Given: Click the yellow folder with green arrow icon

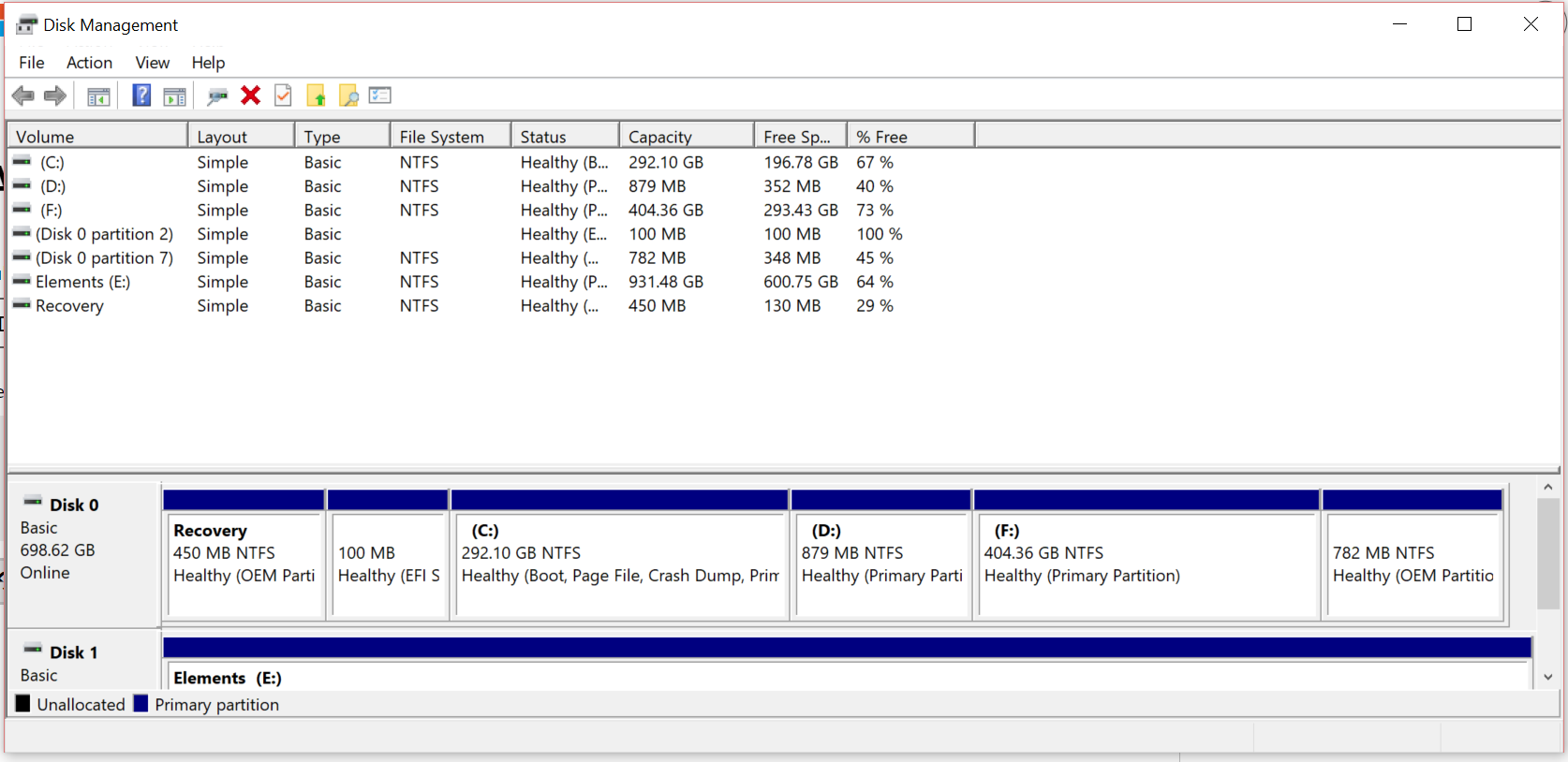Looking at the screenshot, I should point(317,95).
